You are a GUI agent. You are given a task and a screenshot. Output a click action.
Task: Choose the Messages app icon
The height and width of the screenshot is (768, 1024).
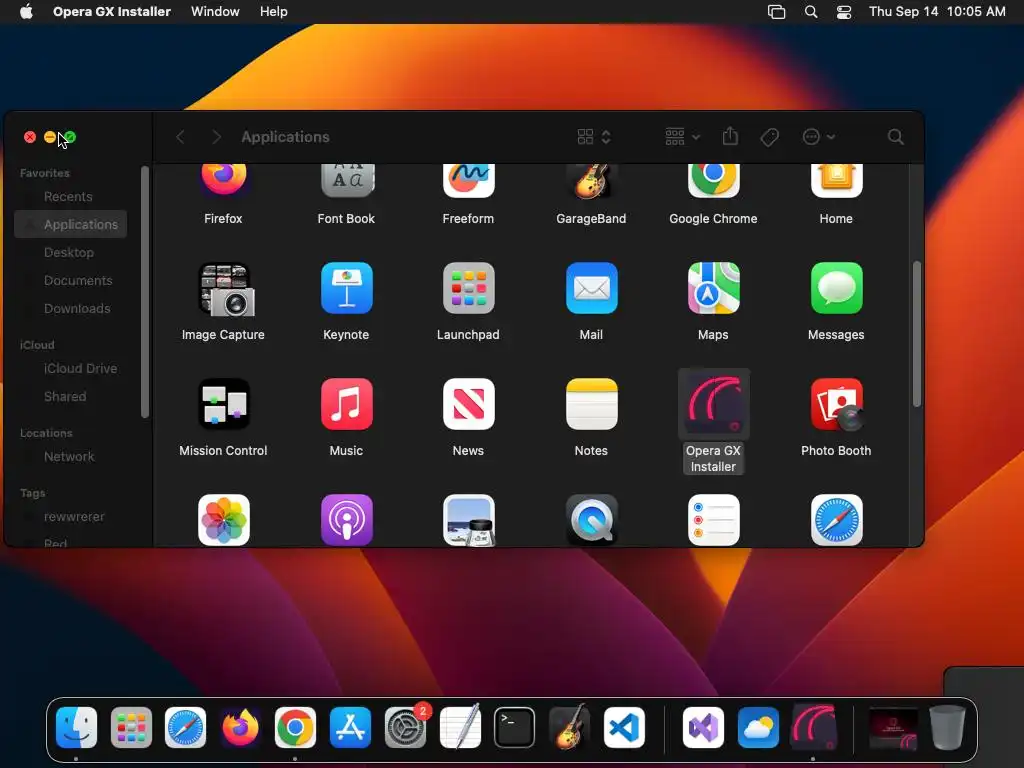point(836,288)
